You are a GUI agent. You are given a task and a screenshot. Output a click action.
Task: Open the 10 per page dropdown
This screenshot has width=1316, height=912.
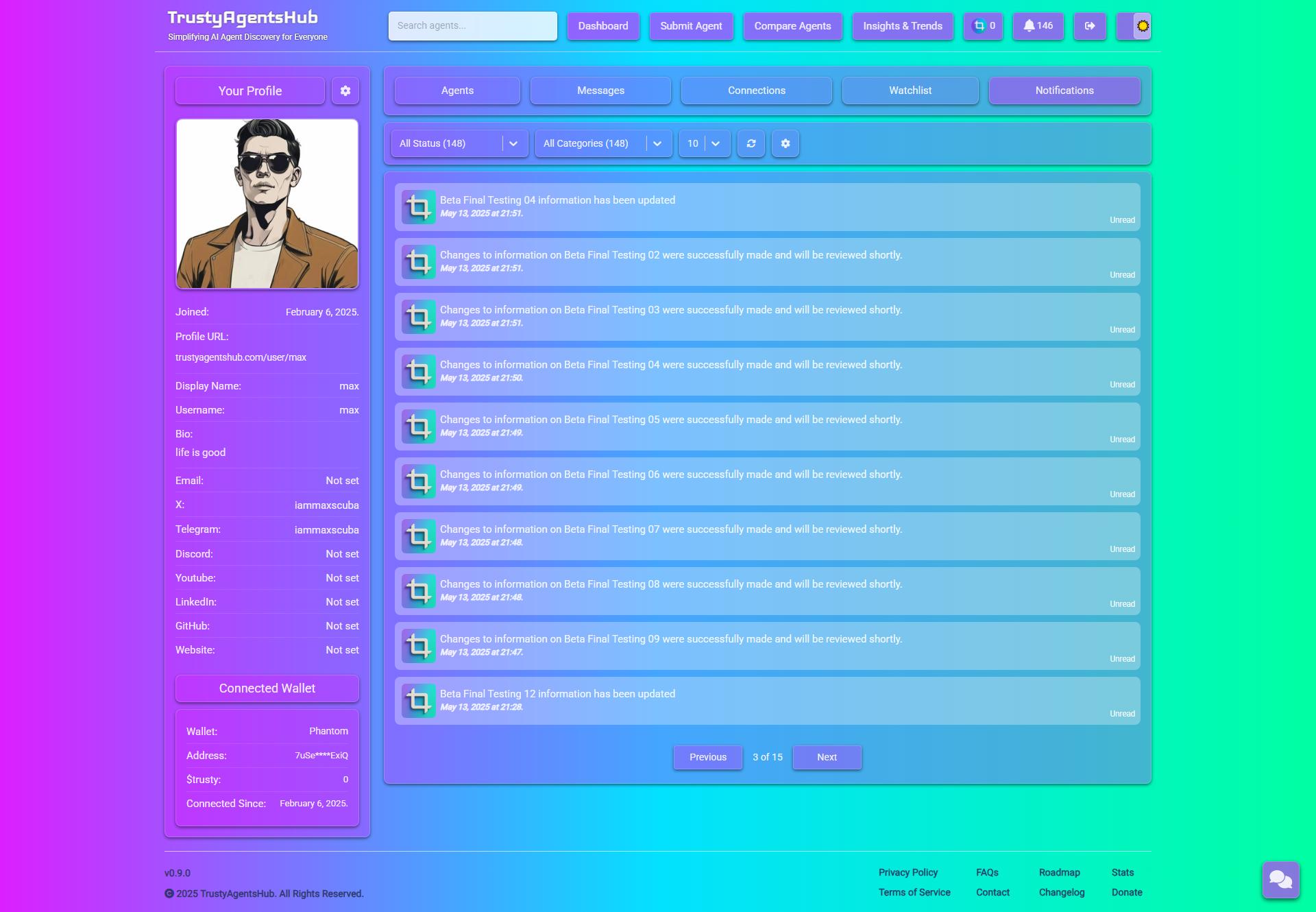[704, 143]
